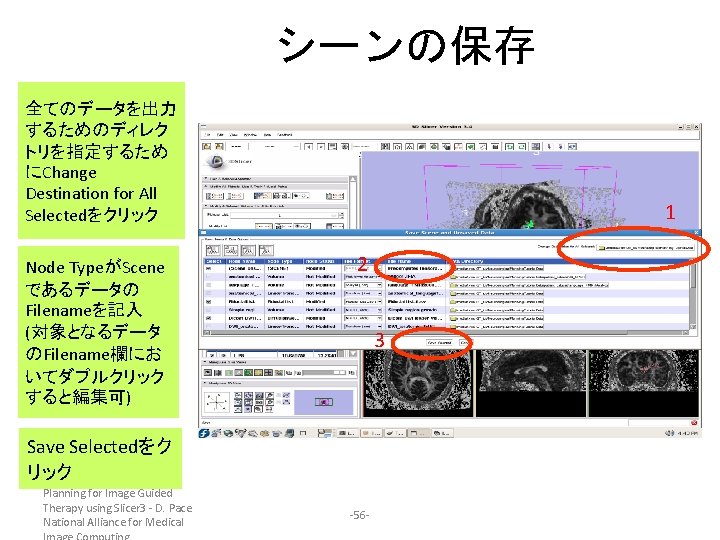Select the pick mouse-mode icon

[549, 146]
